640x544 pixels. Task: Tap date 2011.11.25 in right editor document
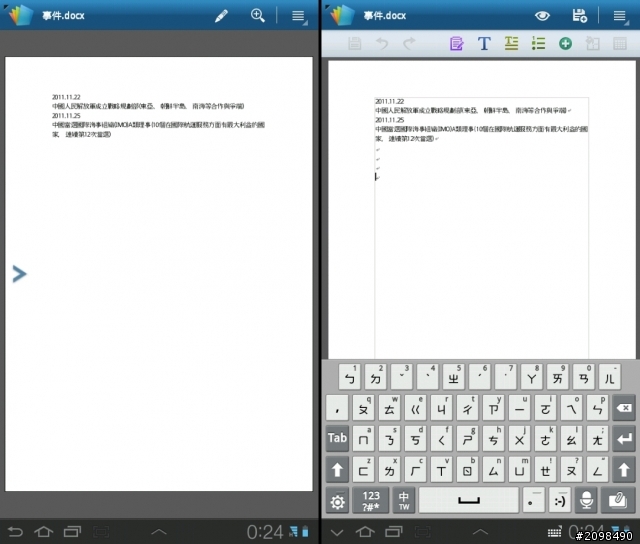tap(390, 120)
